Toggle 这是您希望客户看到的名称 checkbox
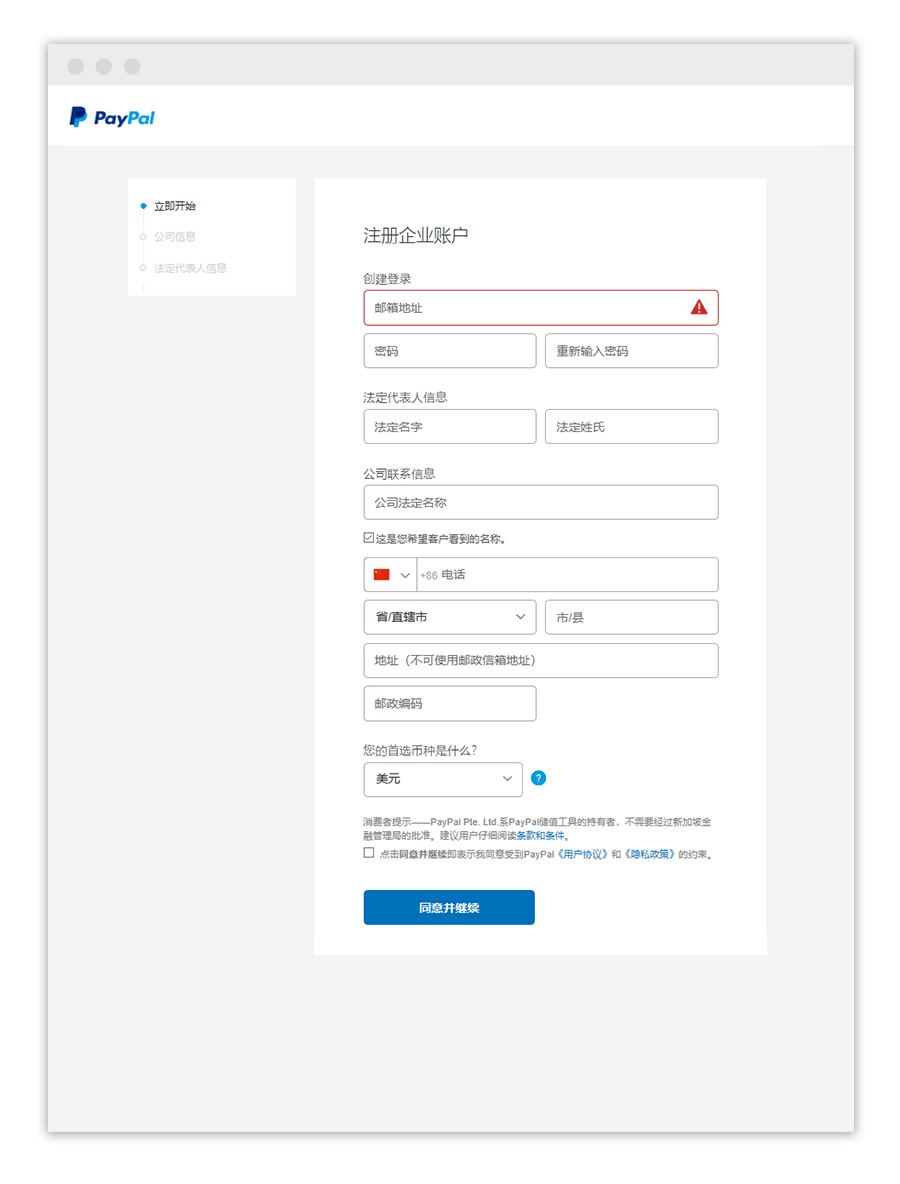This screenshot has height=1184, width=900. pyautogui.click(x=368, y=538)
